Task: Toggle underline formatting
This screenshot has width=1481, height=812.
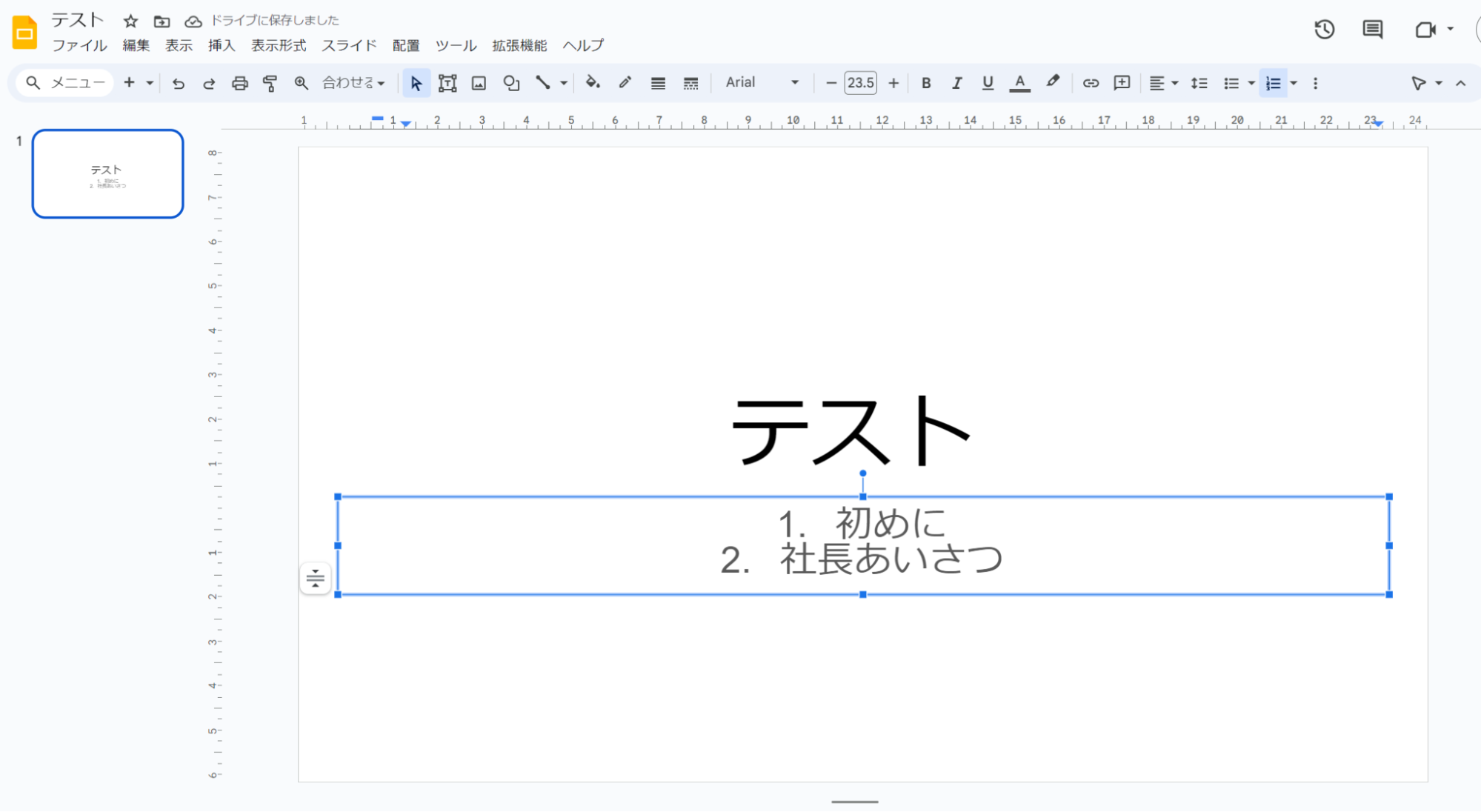Action: click(987, 83)
